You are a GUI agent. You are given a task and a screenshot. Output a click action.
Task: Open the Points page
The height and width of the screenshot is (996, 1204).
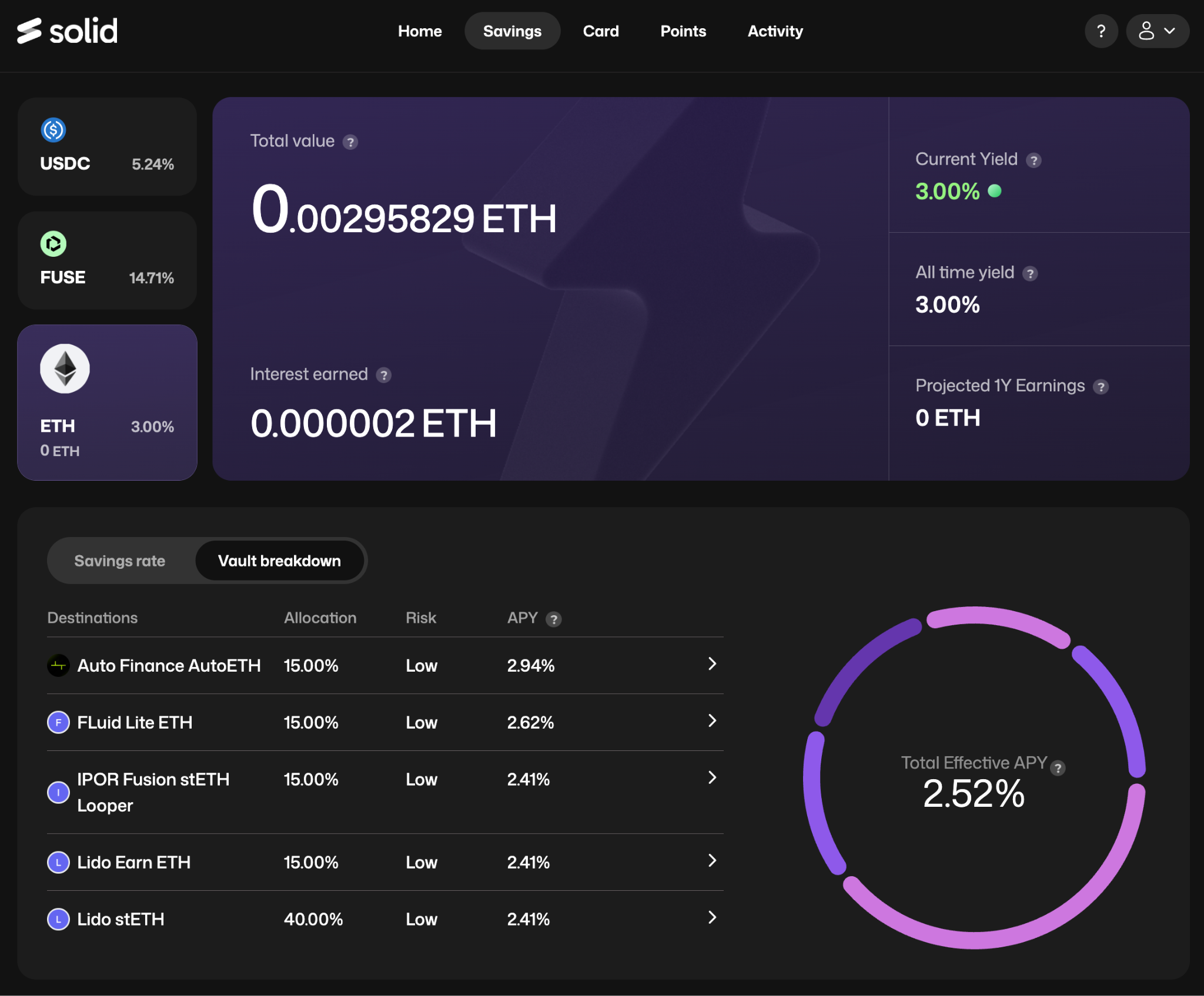(683, 31)
